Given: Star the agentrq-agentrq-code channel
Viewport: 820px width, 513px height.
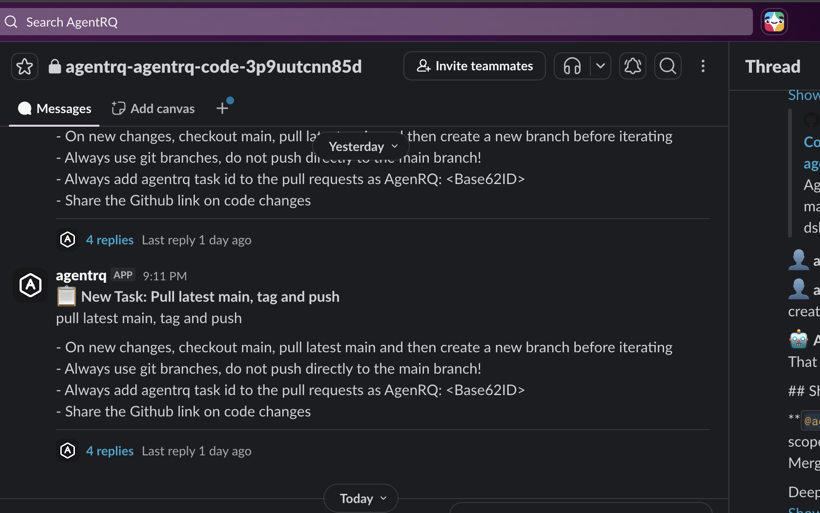Looking at the screenshot, I should coord(24,66).
